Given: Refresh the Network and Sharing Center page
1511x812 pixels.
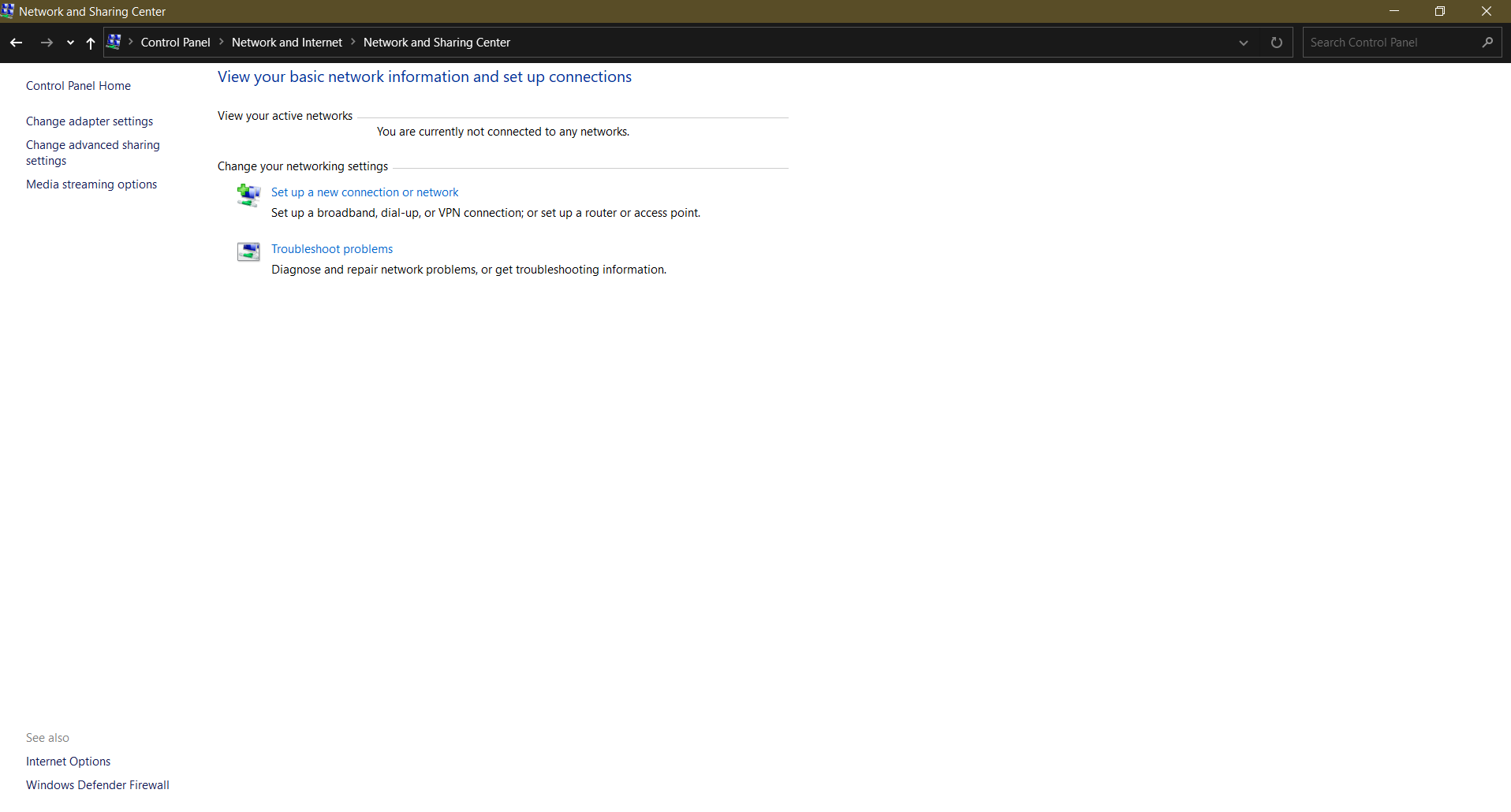Looking at the screenshot, I should coord(1277,43).
